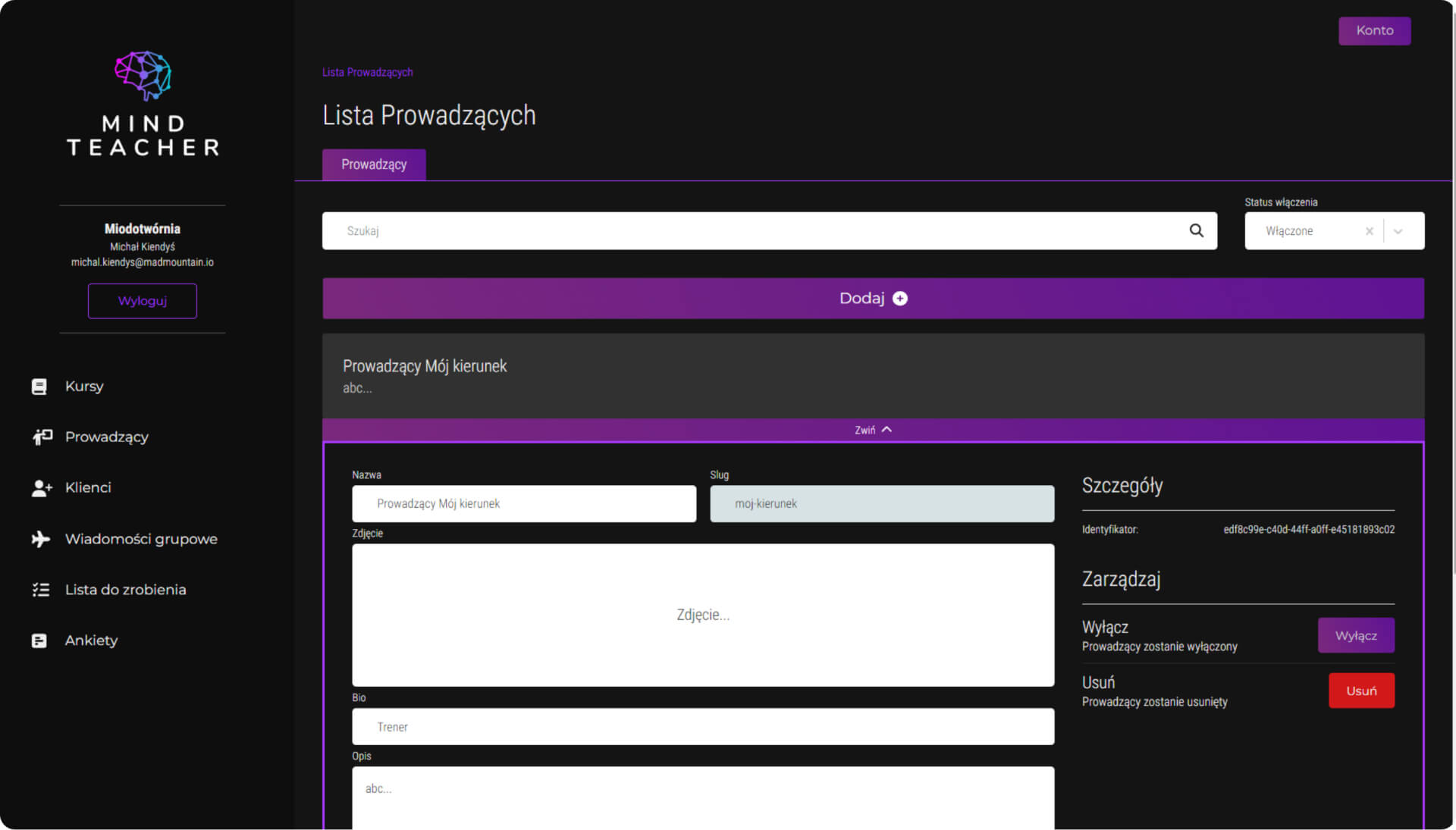The height and width of the screenshot is (830, 1456).
Task: Open the Status włączenia dropdown arrow
Action: click(x=1398, y=231)
